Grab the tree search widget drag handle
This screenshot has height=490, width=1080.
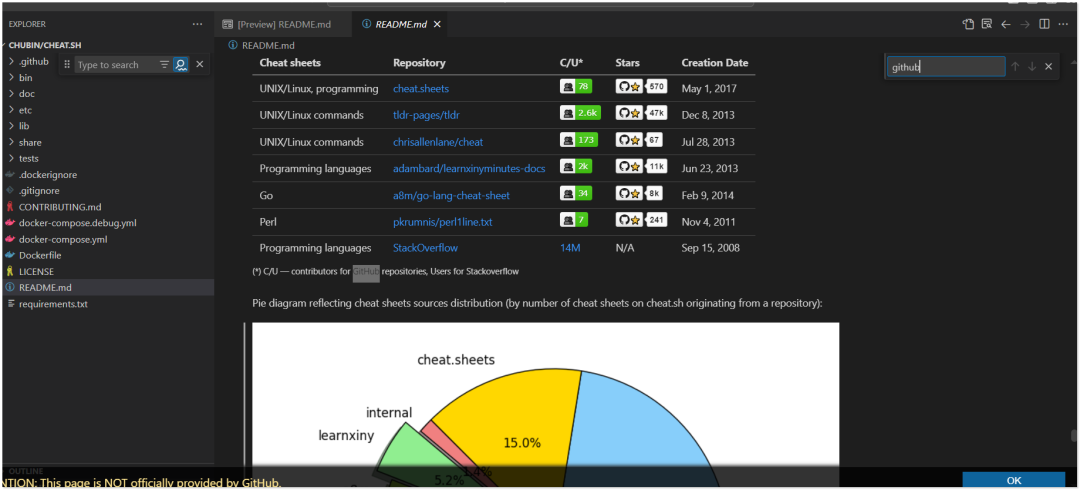click(67, 65)
